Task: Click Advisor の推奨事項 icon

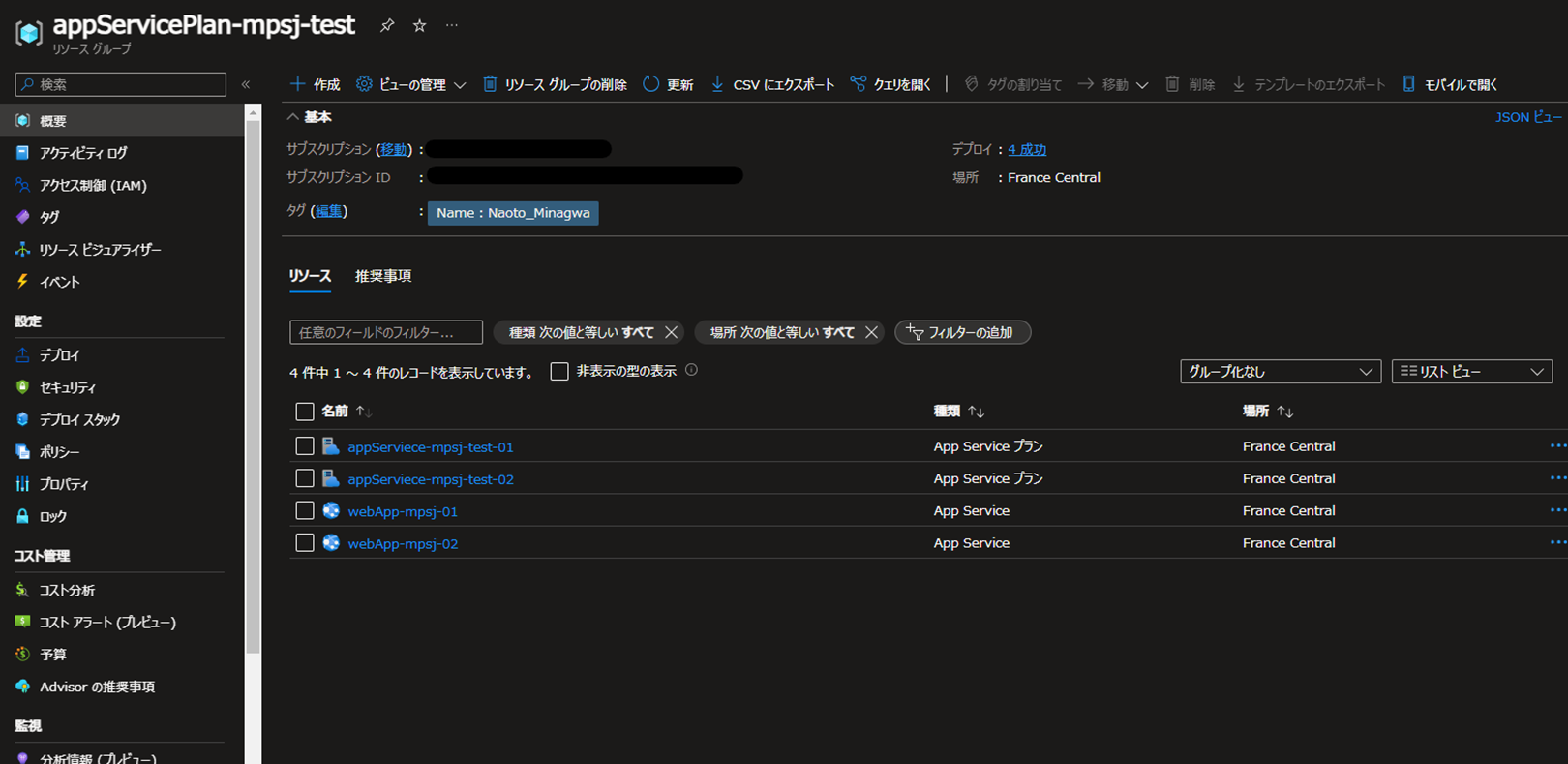Action: [22, 687]
